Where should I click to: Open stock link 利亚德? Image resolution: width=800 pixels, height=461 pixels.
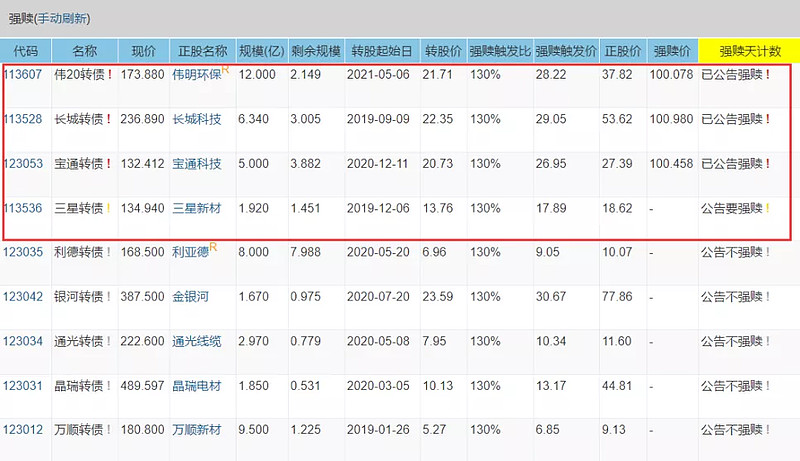tap(190, 252)
